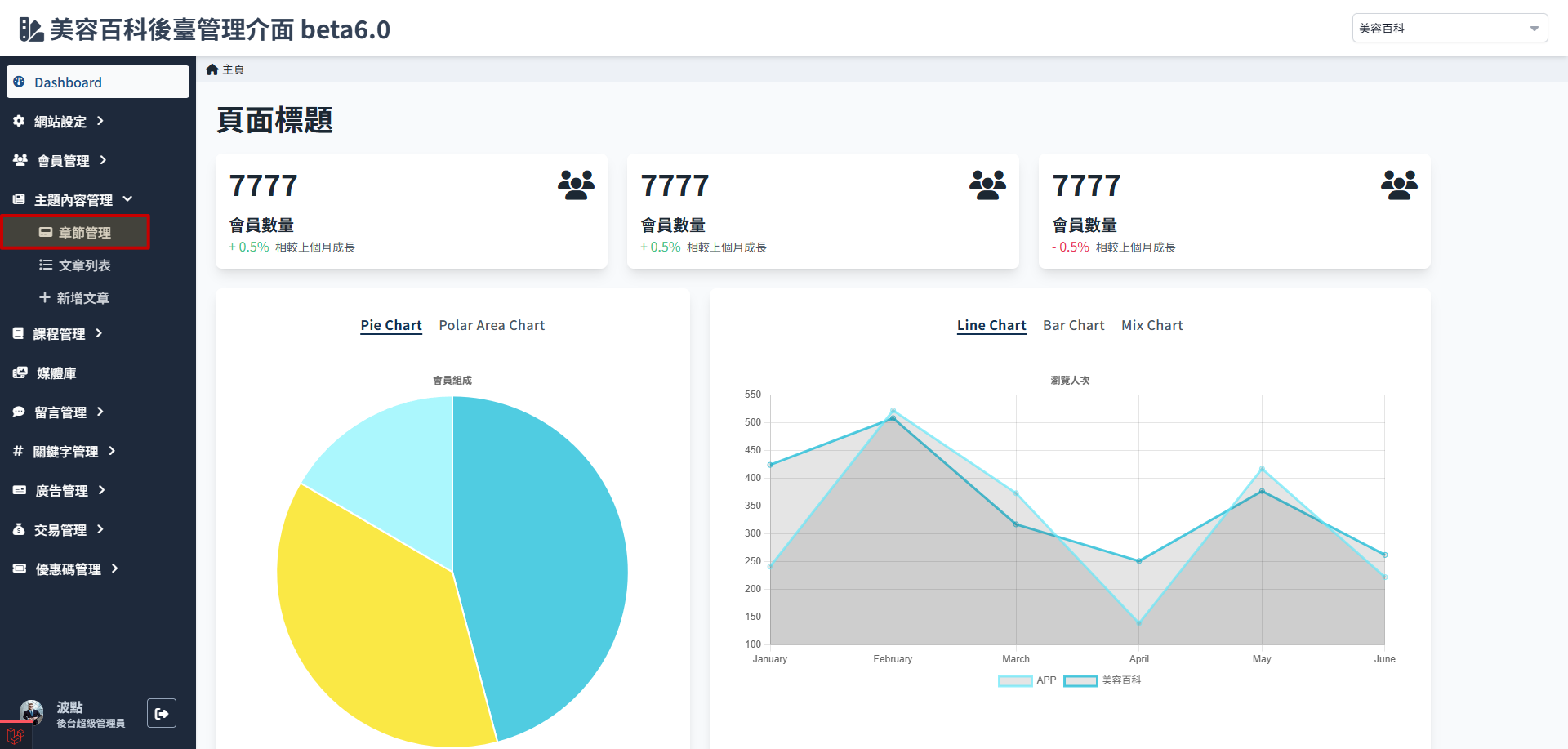1568x749 pixels.
Task: Expand the 會員管理 chevron
Action: 103,160
